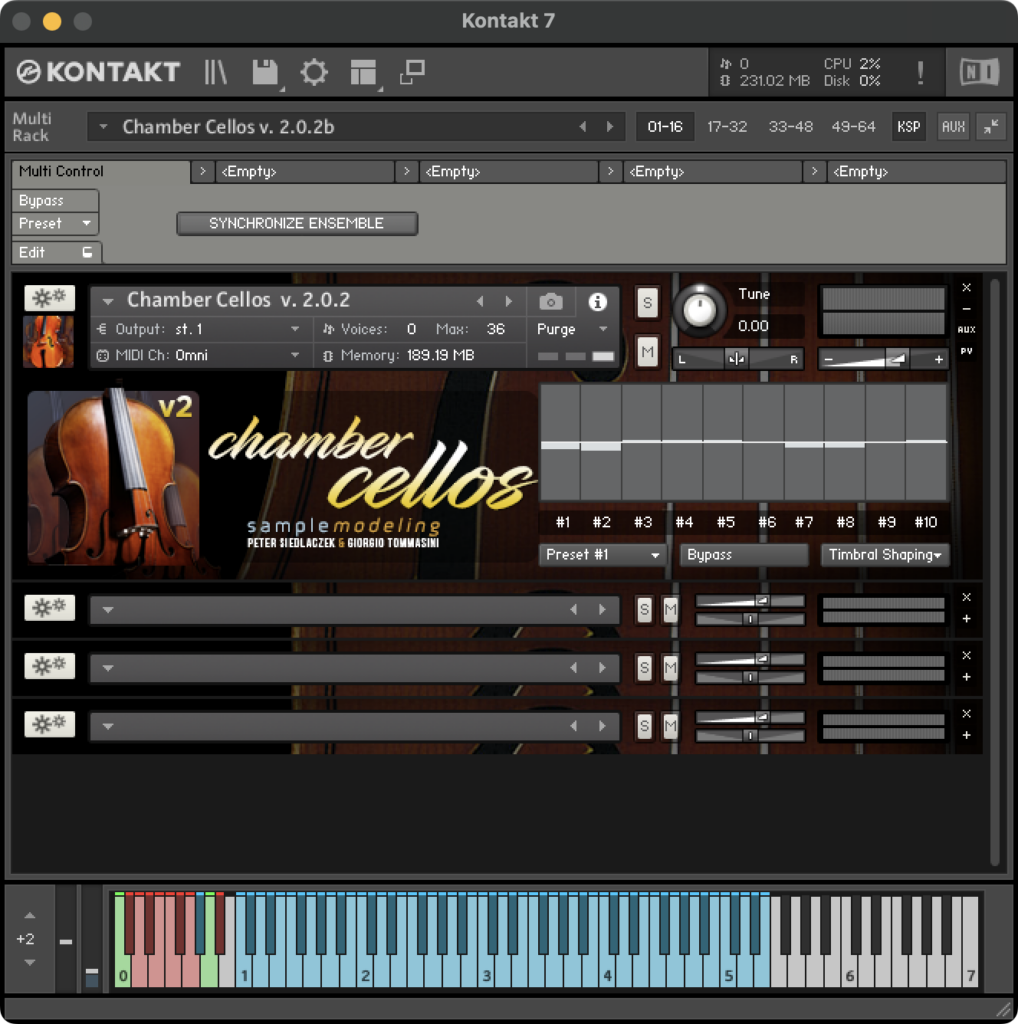
Task: Minimize the Chamber Cellos instrument header
Action: pyautogui.click(x=966, y=308)
